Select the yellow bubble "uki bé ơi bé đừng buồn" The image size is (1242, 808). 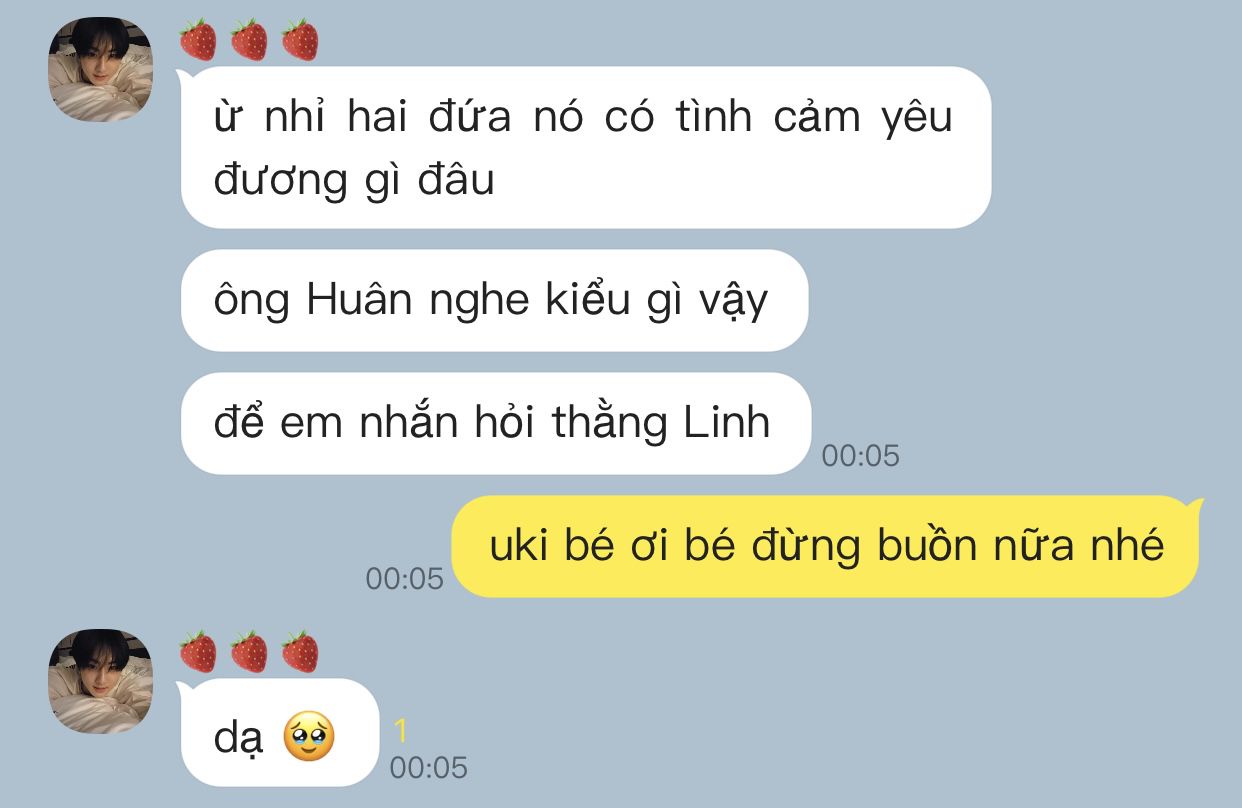pos(826,546)
